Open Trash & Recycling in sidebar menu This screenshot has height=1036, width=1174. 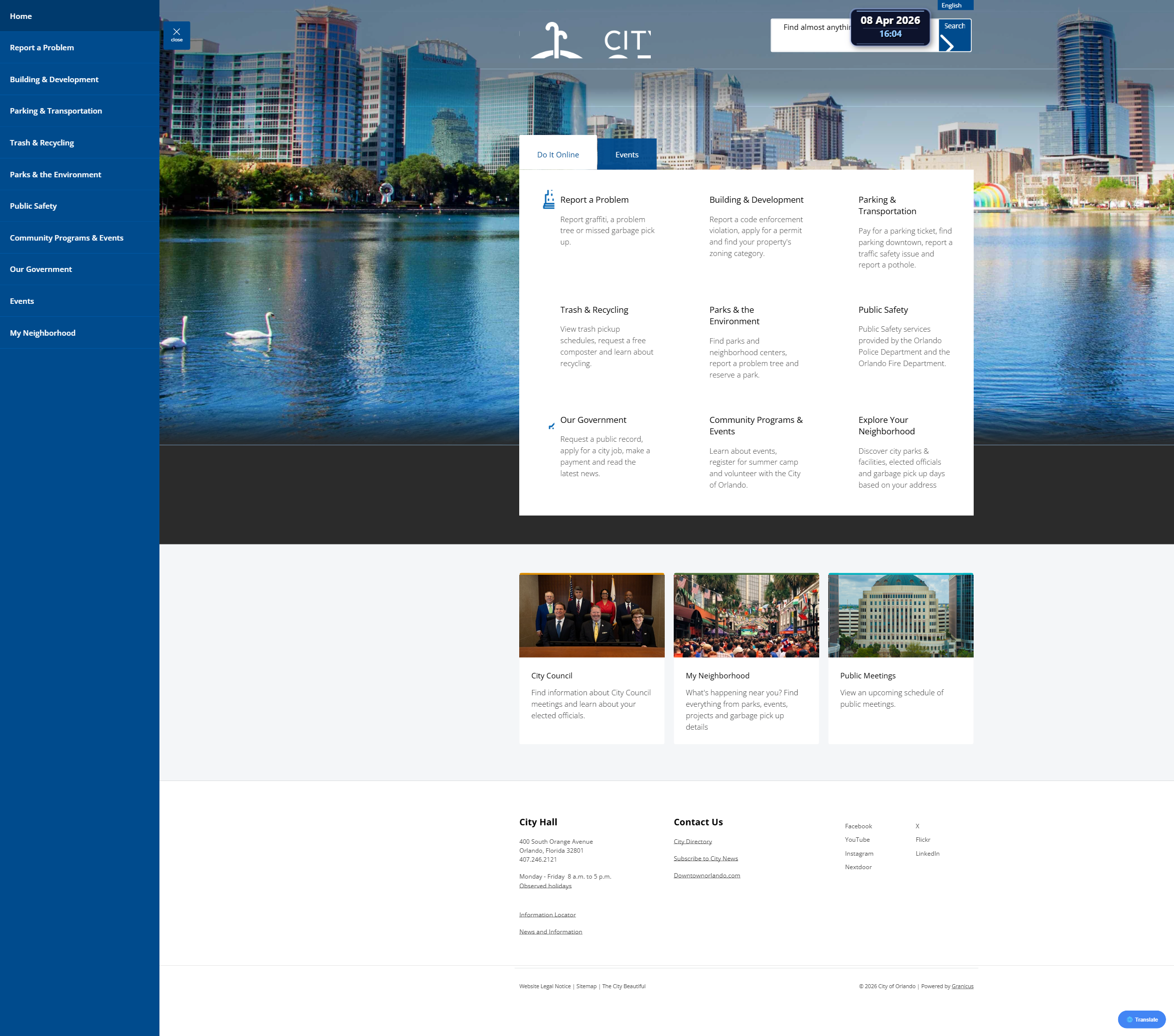42,142
